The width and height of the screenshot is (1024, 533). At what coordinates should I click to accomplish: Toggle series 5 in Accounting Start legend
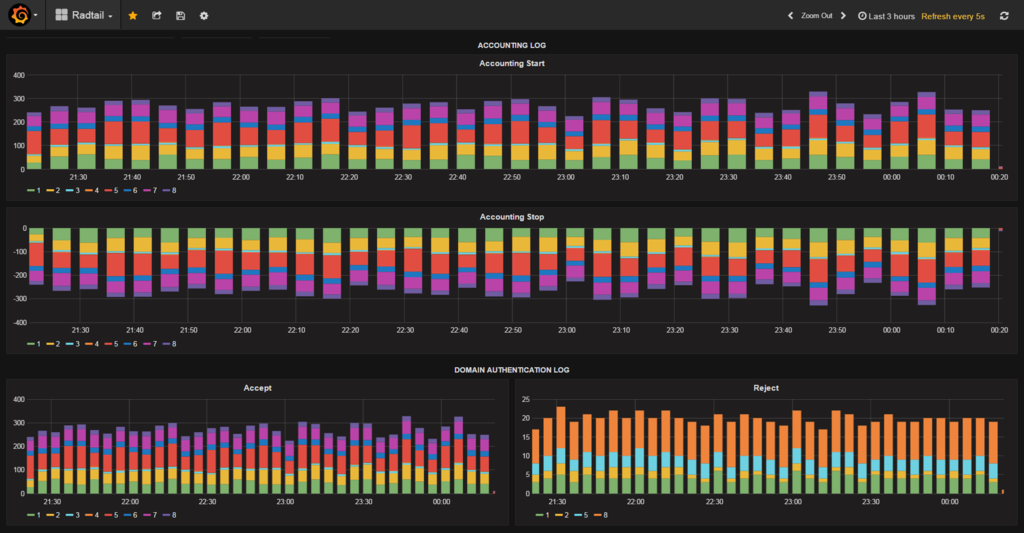[112, 191]
